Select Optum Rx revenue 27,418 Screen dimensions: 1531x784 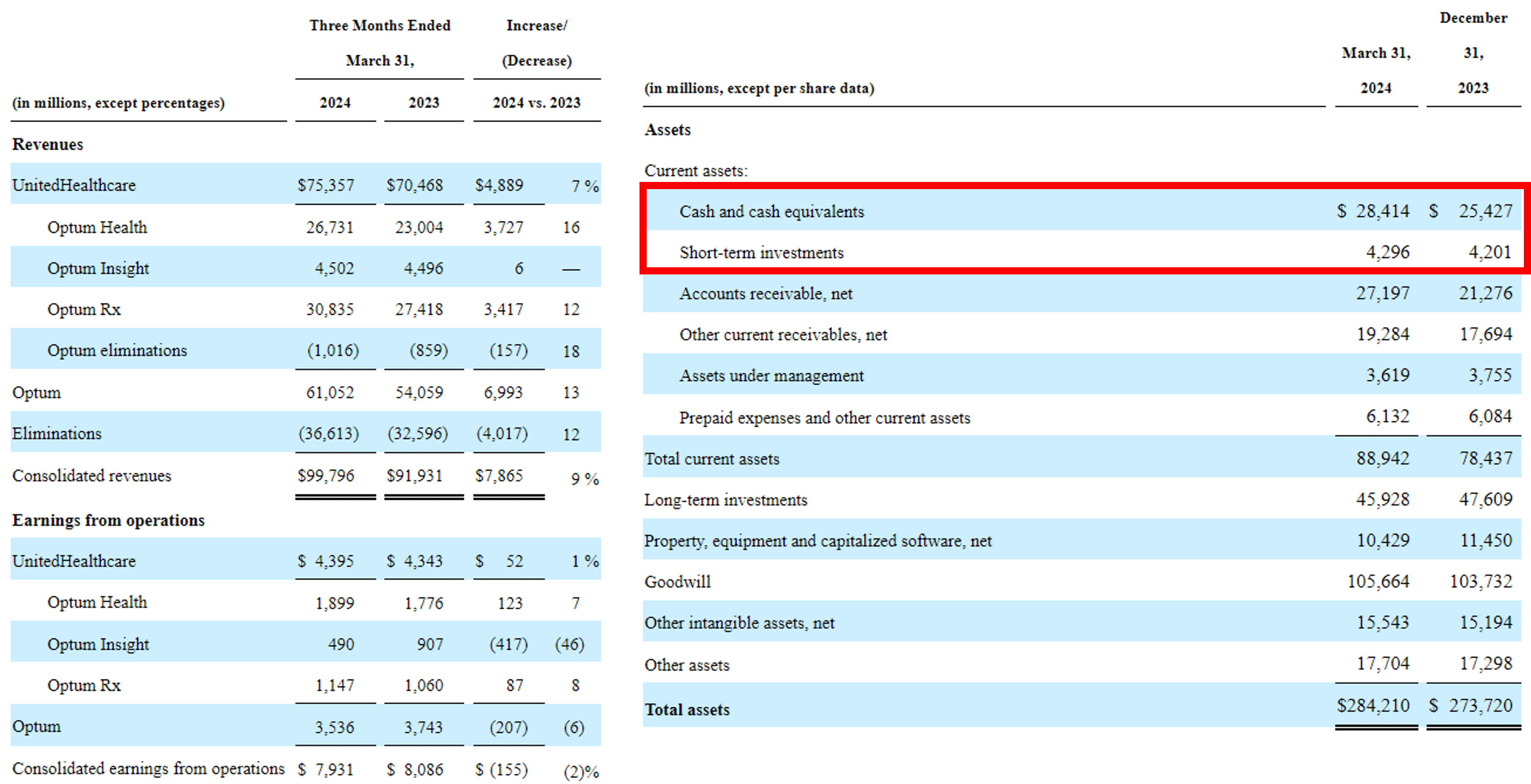click(419, 309)
